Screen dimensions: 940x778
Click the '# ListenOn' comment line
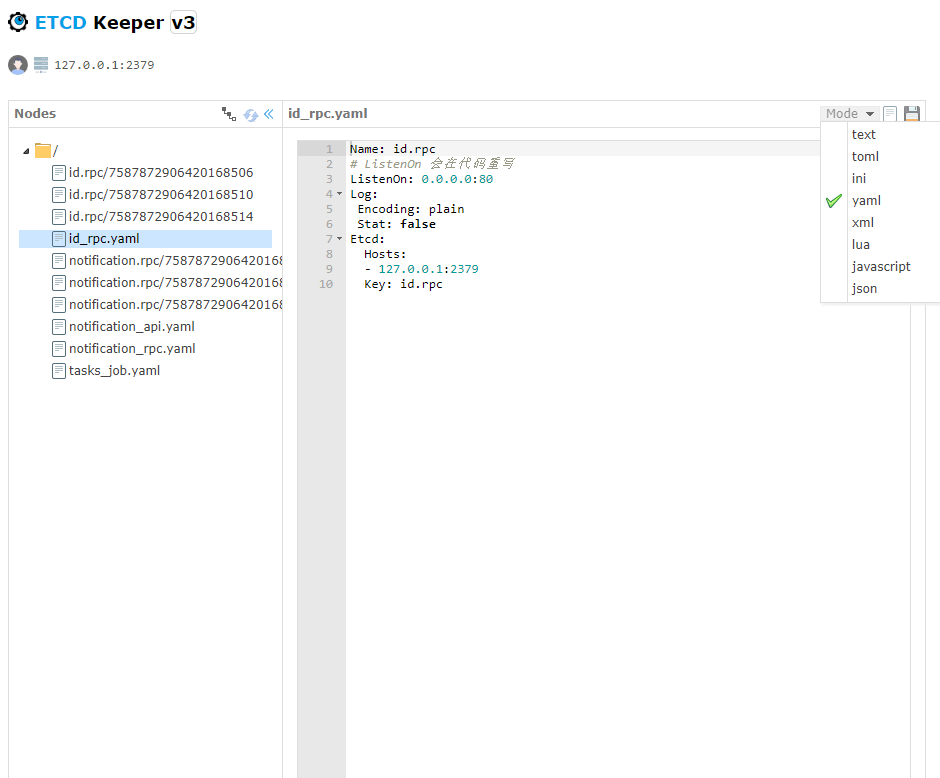[x=432, y=164]
